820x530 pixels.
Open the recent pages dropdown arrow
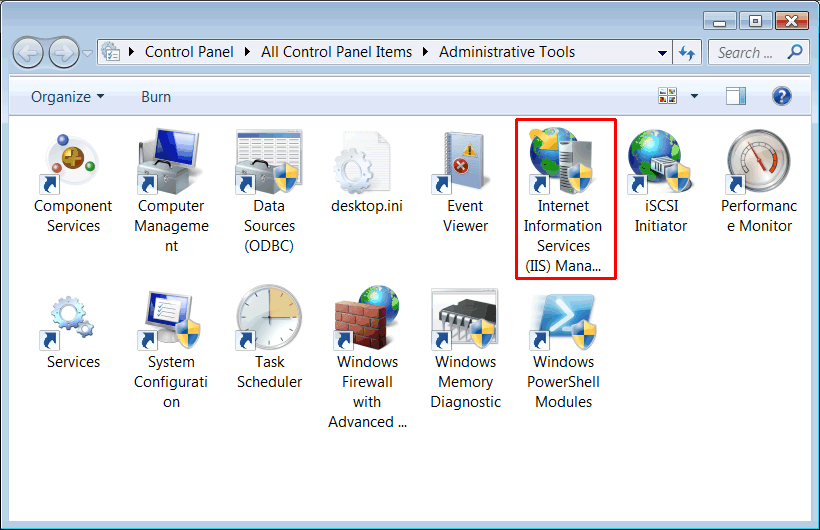pyautogui.click(x=87, y=53)
